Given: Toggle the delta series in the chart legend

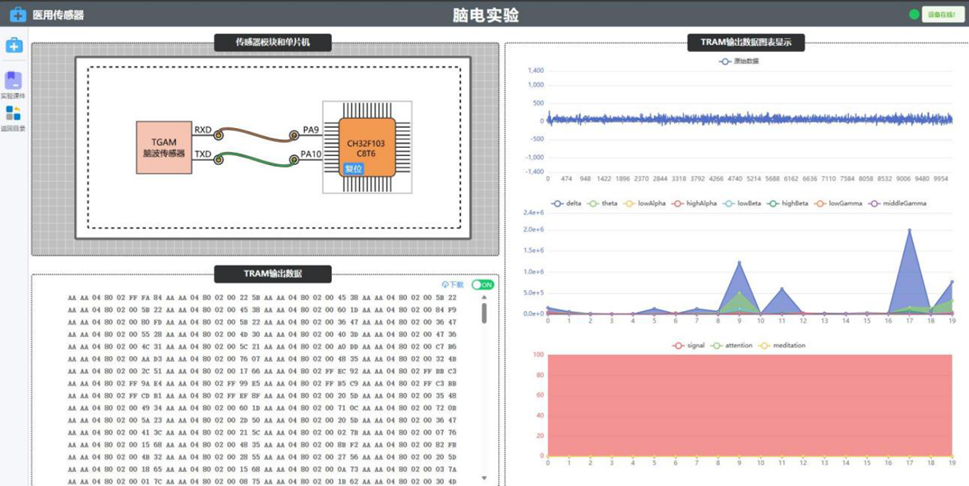Looking at the screenshot, I should coord(565,203).
